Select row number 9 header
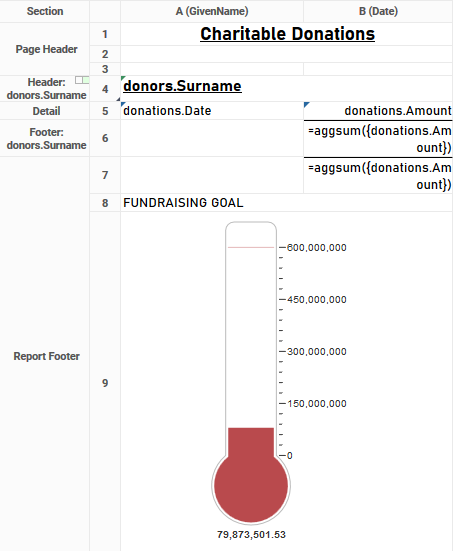This screenshot has width=453, height=551. pyautogui.click(x=105, y=382)
